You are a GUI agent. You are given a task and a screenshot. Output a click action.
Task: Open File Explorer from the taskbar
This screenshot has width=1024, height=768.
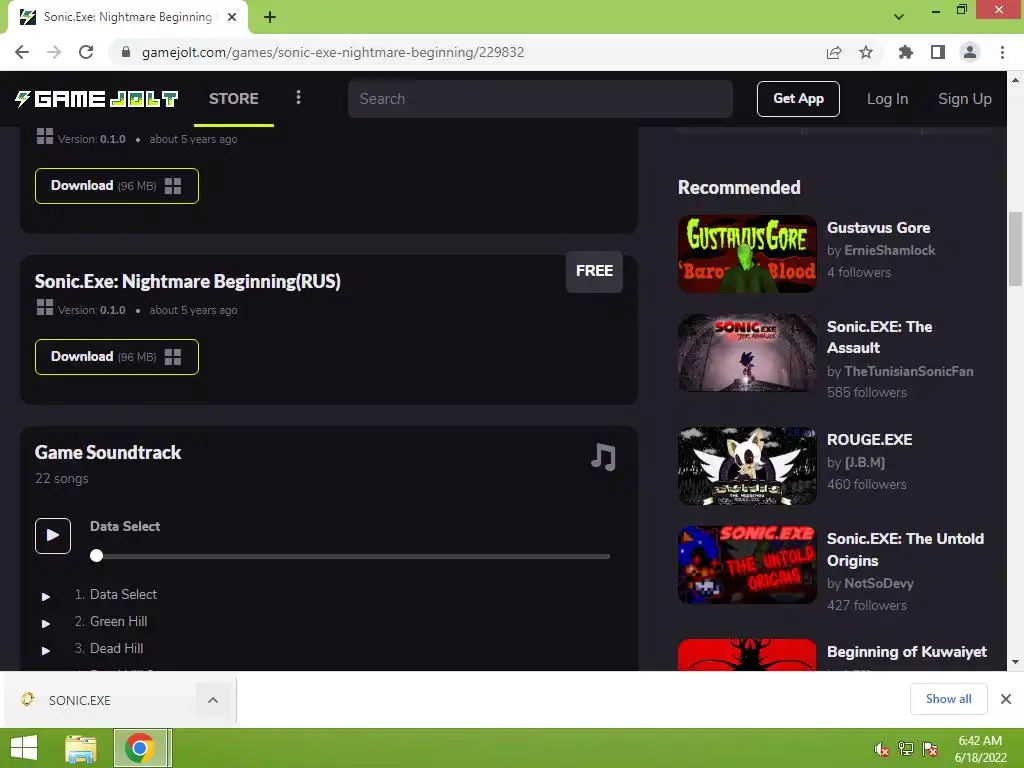click(x=81, y=748)
